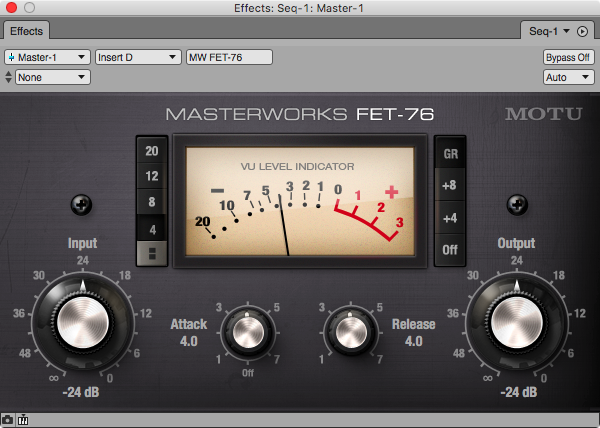The image size is (600, 428).
Task: Click the up/down stepper arrows beside None
Action: [x=8, y=77]
